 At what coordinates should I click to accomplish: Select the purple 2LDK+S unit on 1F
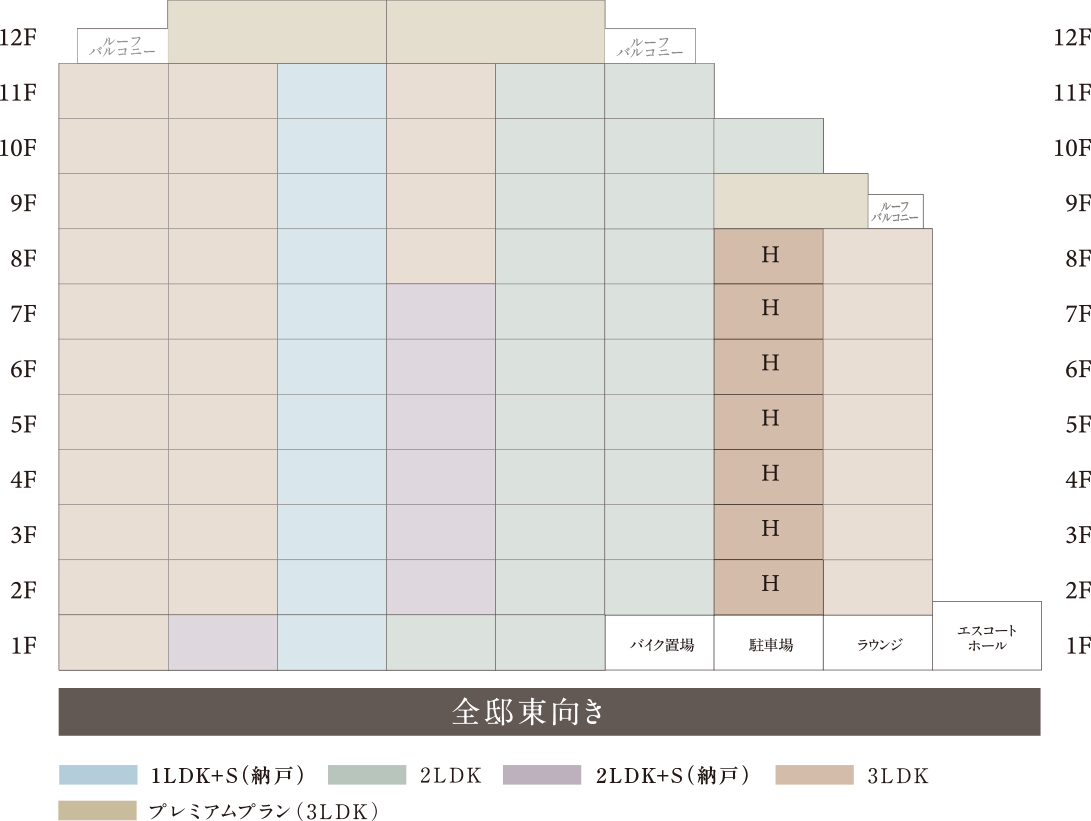click(x=223, y=643)
